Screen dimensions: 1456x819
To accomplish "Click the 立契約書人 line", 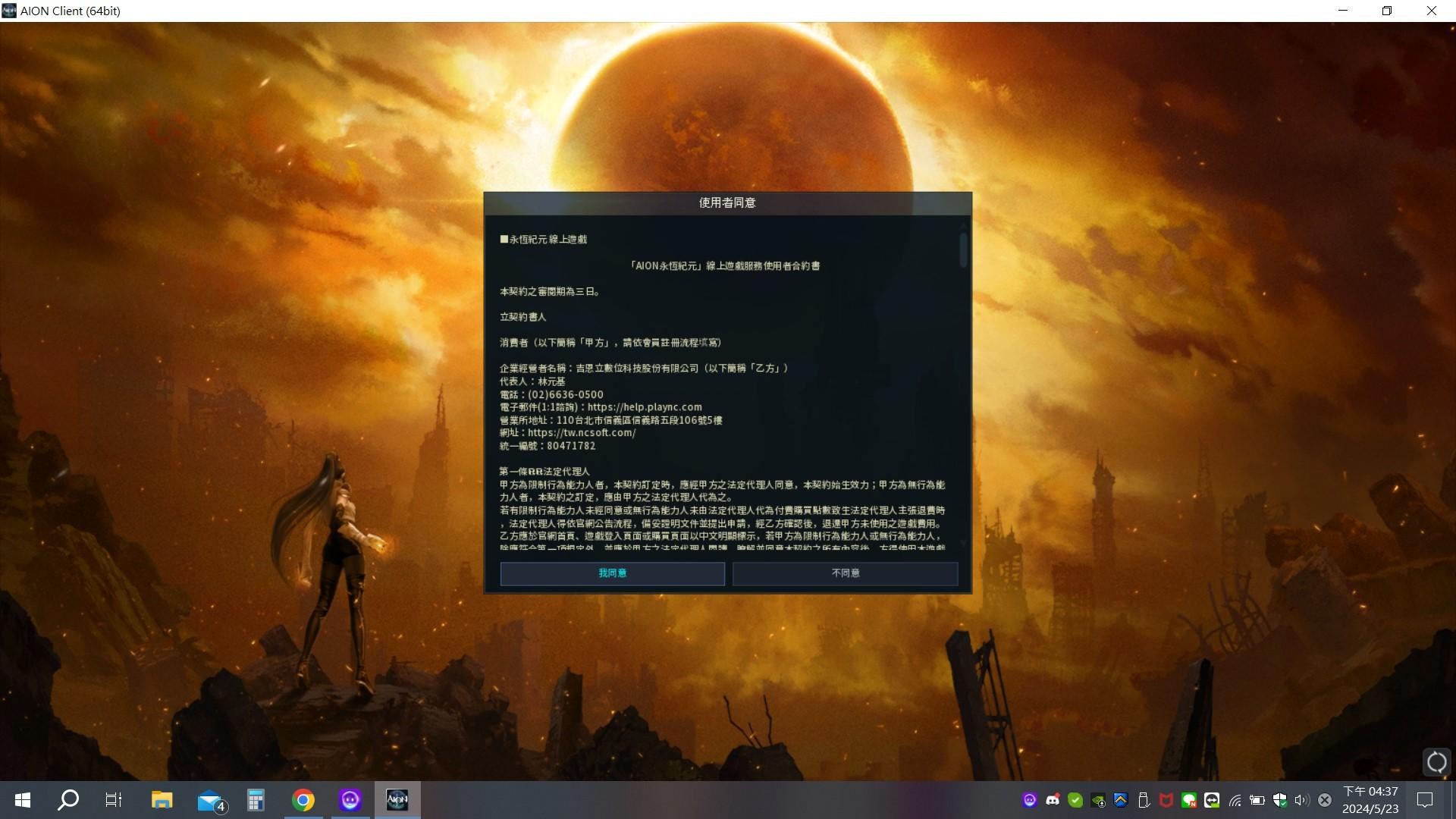I will (x=522, y=317).
